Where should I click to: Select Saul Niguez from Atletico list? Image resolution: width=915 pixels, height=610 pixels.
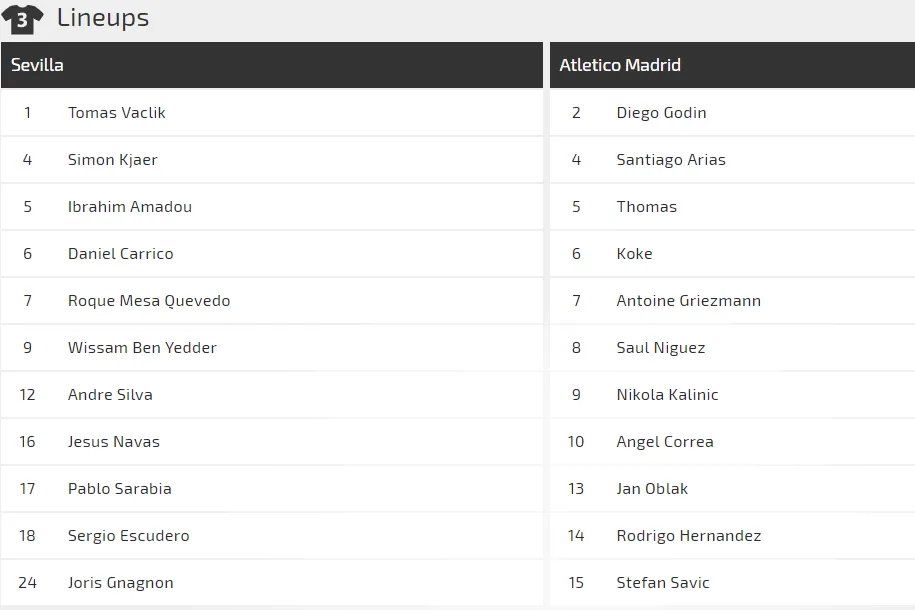point(661,348)
